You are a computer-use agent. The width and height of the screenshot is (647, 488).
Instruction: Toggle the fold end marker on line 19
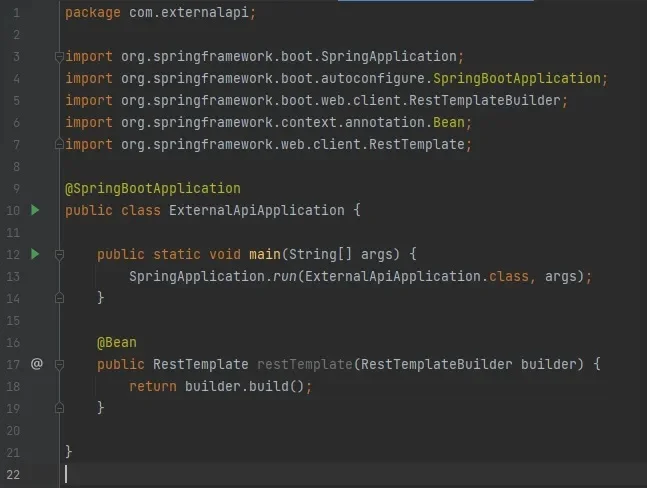[59, 408]
